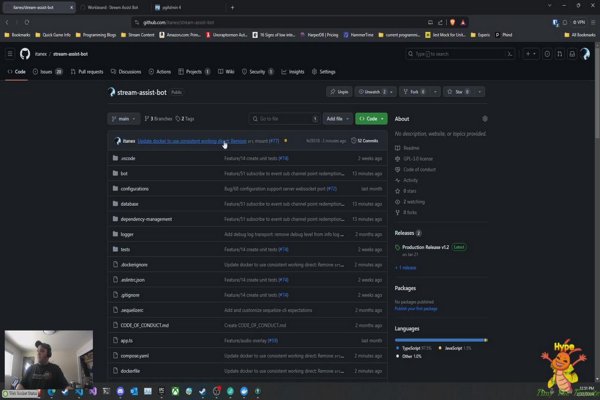Viewport: 600px width, 400px height.
Task: Open the Insights tab
Action: 293,72
